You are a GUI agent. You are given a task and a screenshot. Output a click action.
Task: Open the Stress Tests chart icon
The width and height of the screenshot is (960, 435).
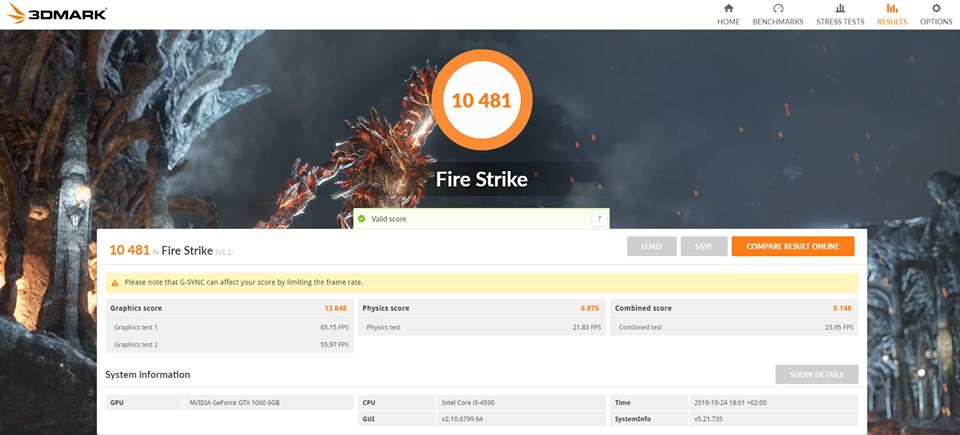coord(840,9)
